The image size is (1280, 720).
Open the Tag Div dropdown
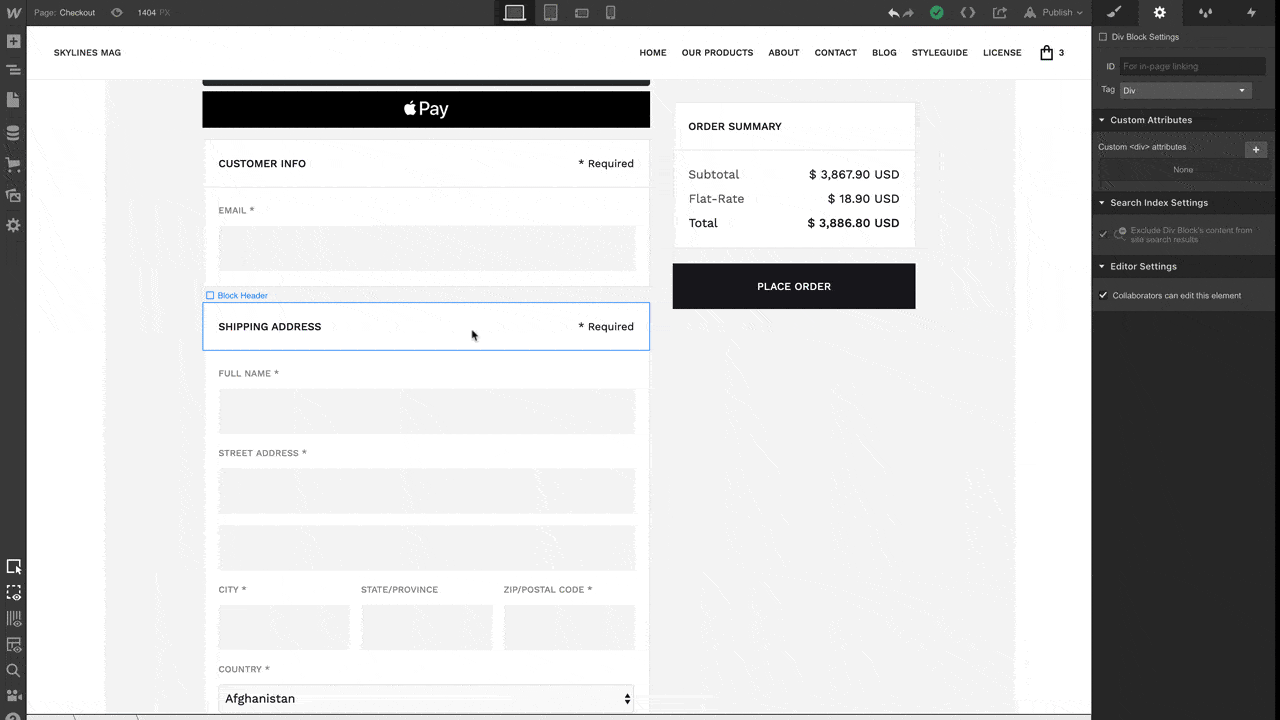[1185, 90]
